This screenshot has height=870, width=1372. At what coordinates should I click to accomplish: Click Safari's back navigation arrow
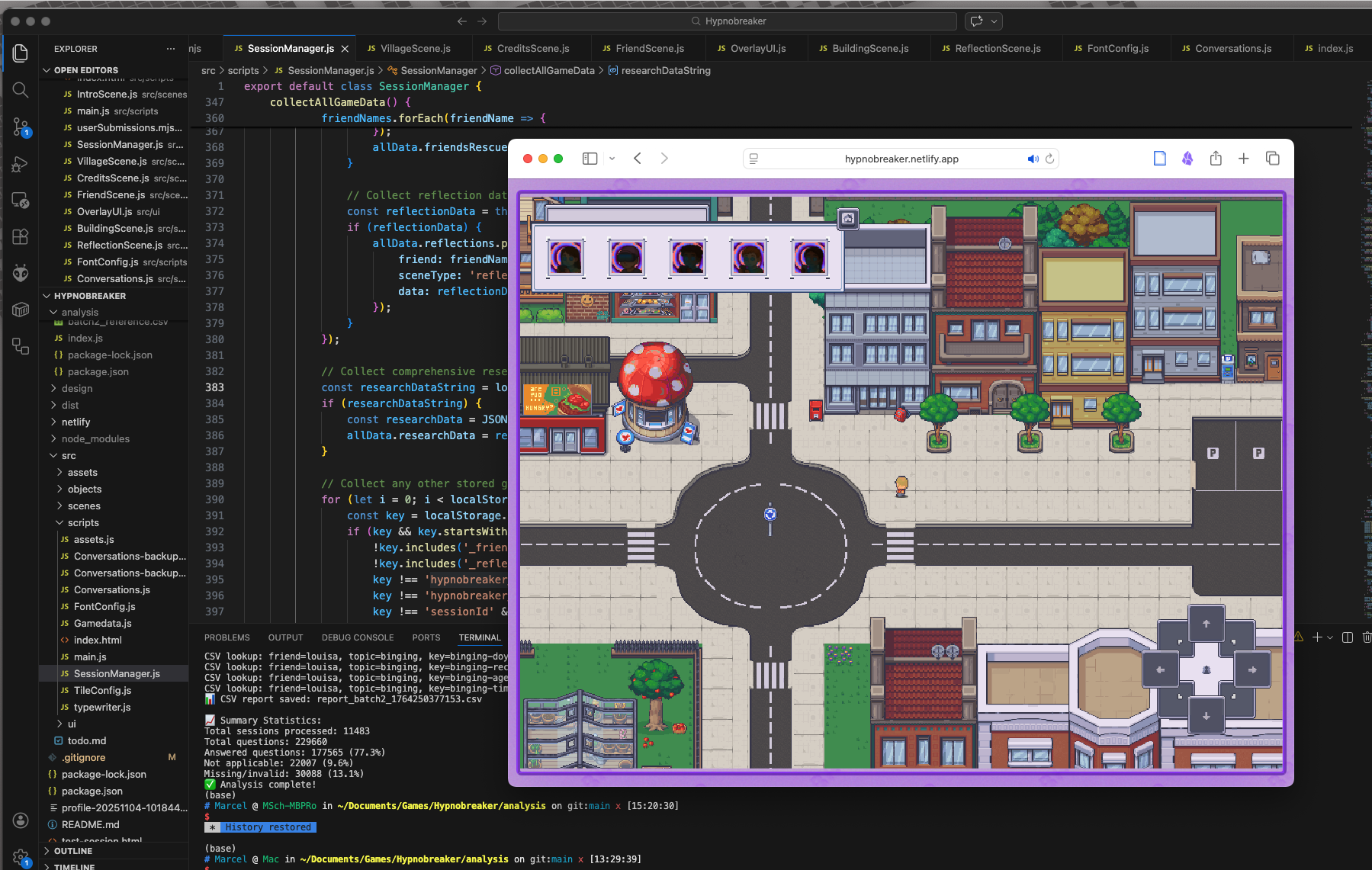(x=638, y=159)
